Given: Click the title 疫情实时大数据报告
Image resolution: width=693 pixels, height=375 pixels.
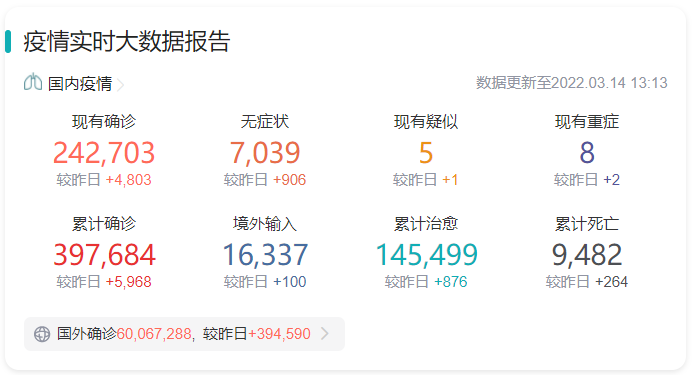Looking at the screenshot, I should click(x=126, y=42).
